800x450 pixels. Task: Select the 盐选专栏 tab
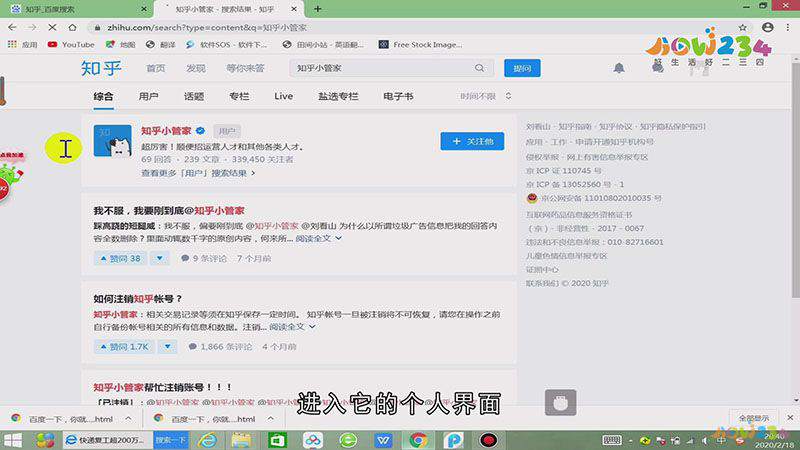(x=338, y=96)
